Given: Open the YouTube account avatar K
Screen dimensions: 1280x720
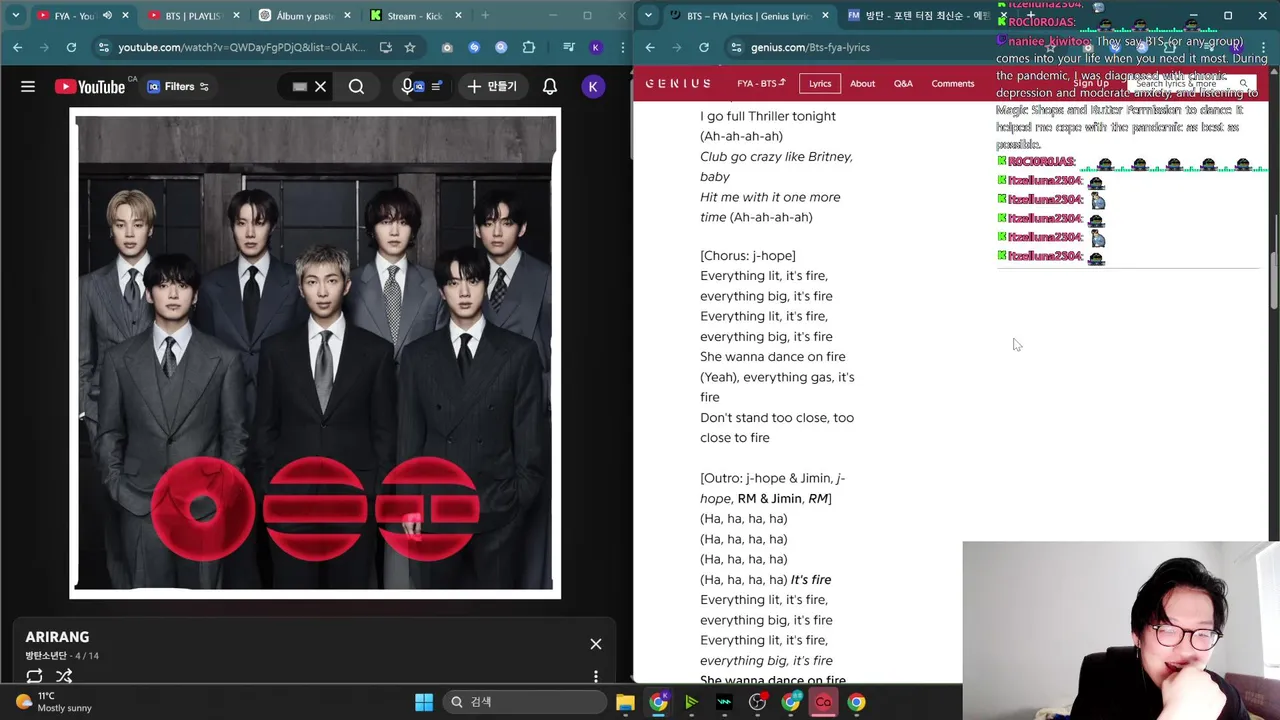Looking at the screenshot, I should [x=593, y=87].
